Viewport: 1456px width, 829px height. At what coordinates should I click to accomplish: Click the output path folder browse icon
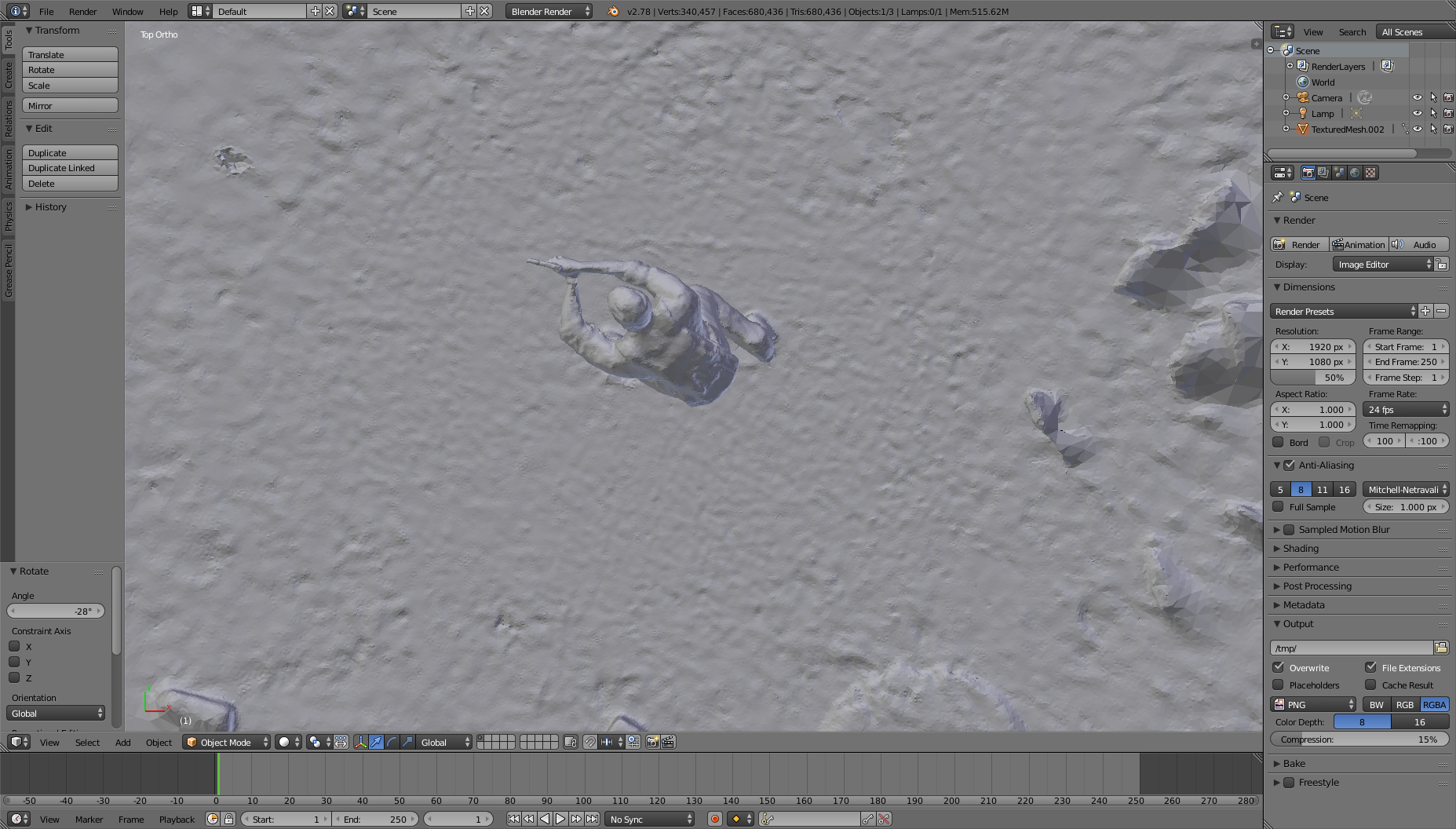coord(1441,648)
